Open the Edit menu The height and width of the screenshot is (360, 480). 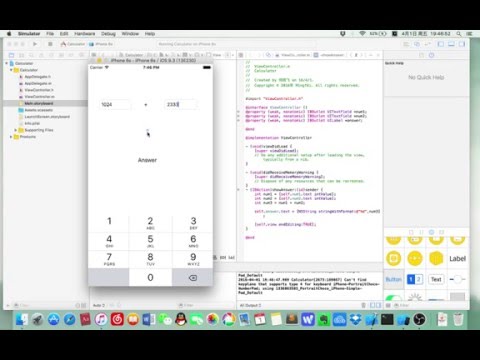[x=64, y=34]
